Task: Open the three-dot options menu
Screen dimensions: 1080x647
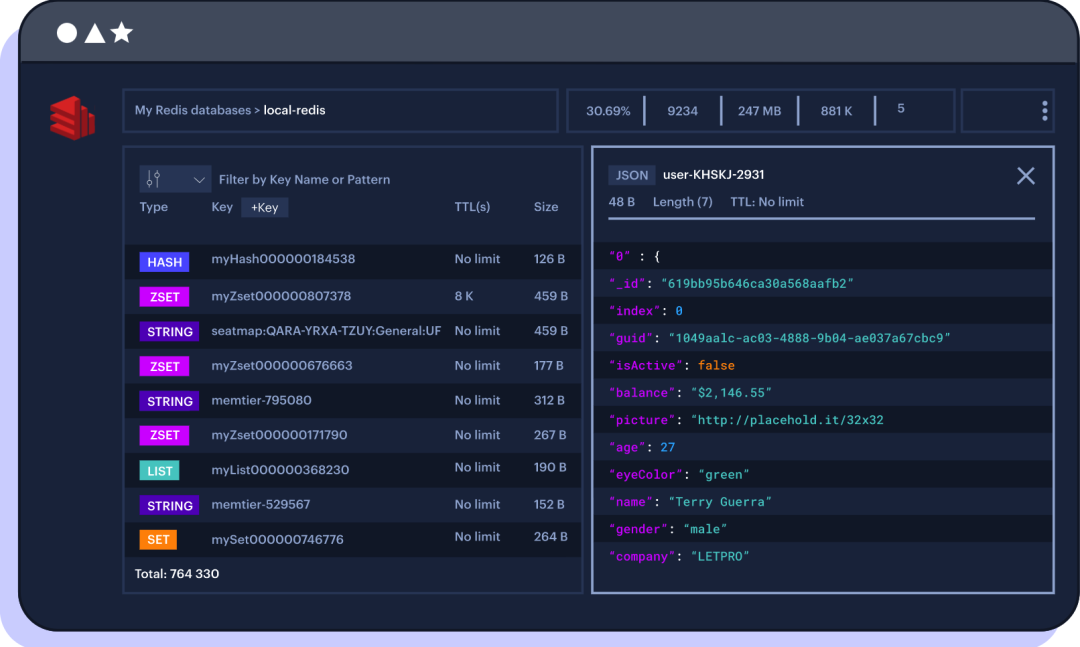Action: coord(1044,111)
